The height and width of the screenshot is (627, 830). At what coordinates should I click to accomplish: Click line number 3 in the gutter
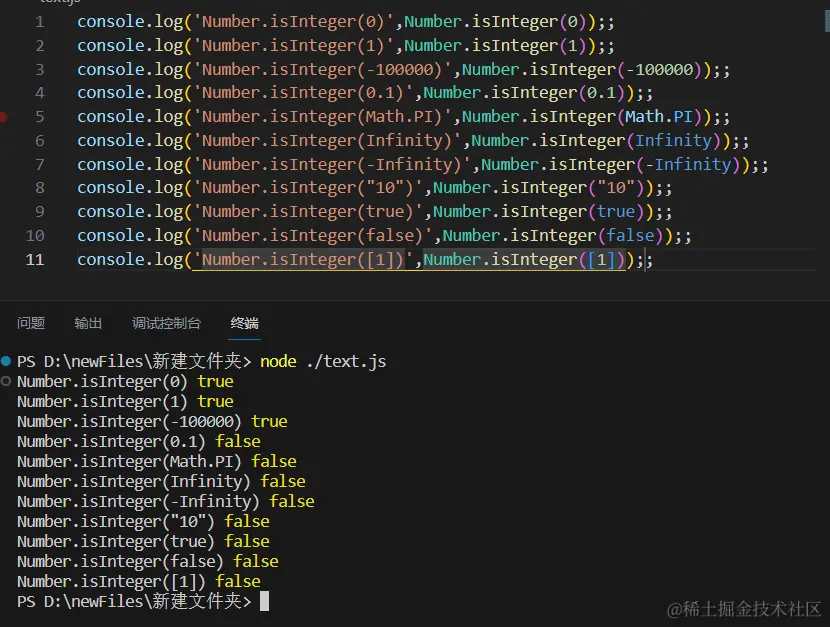click(40, 69)
